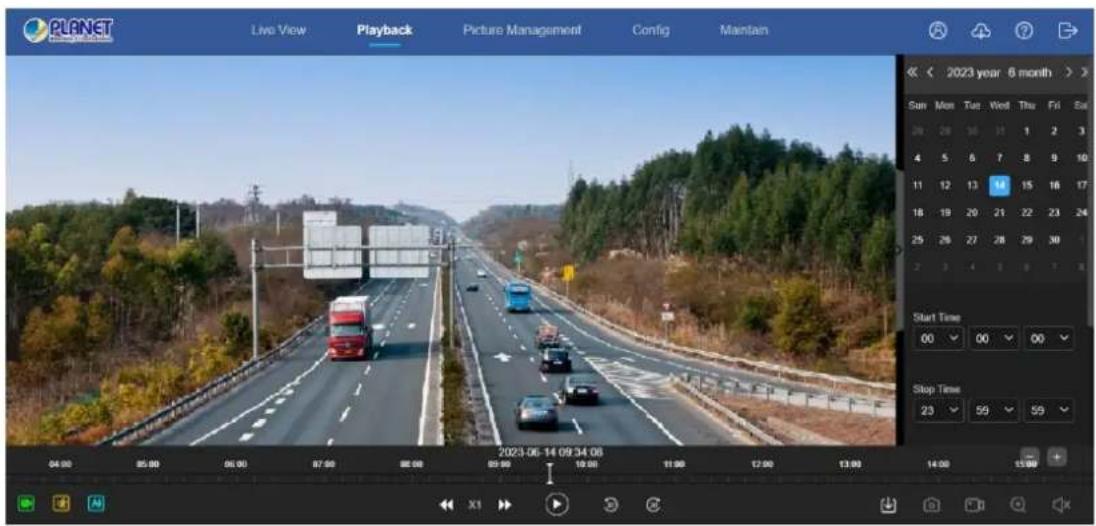This screenshot has height=526, width=1096.
Task: Open the help question mark icon
Action: [1024, 31]
